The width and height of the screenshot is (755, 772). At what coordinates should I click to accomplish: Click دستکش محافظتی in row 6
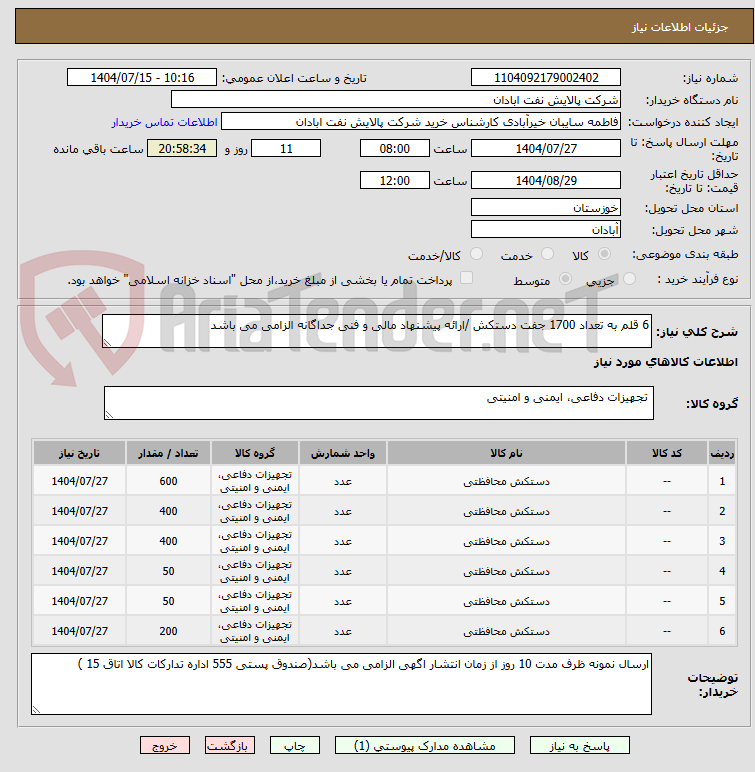(x=506, y=631)
